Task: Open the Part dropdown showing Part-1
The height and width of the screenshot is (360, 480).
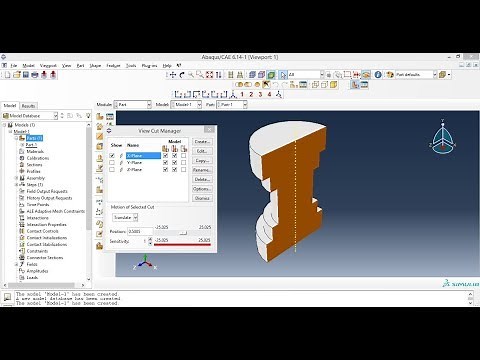Action: coord(232,105)
